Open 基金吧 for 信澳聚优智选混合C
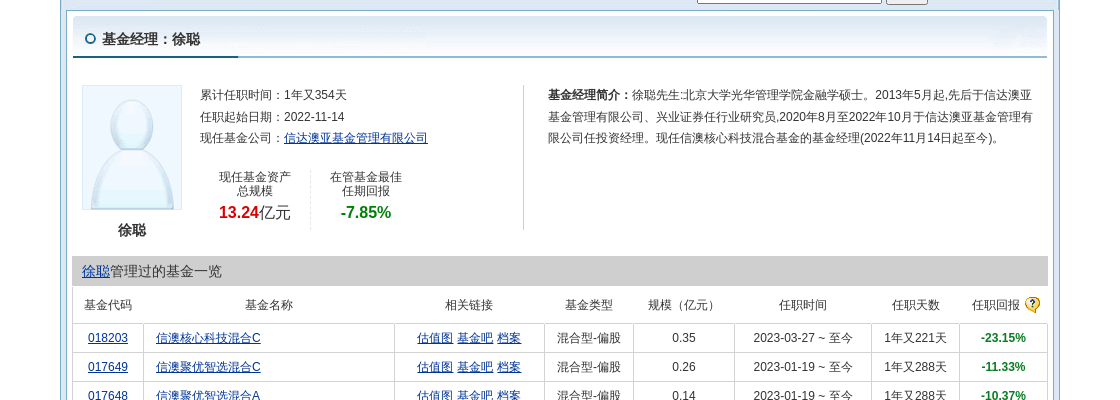This screenshot has height=400, width=1120. coord(475,367)
